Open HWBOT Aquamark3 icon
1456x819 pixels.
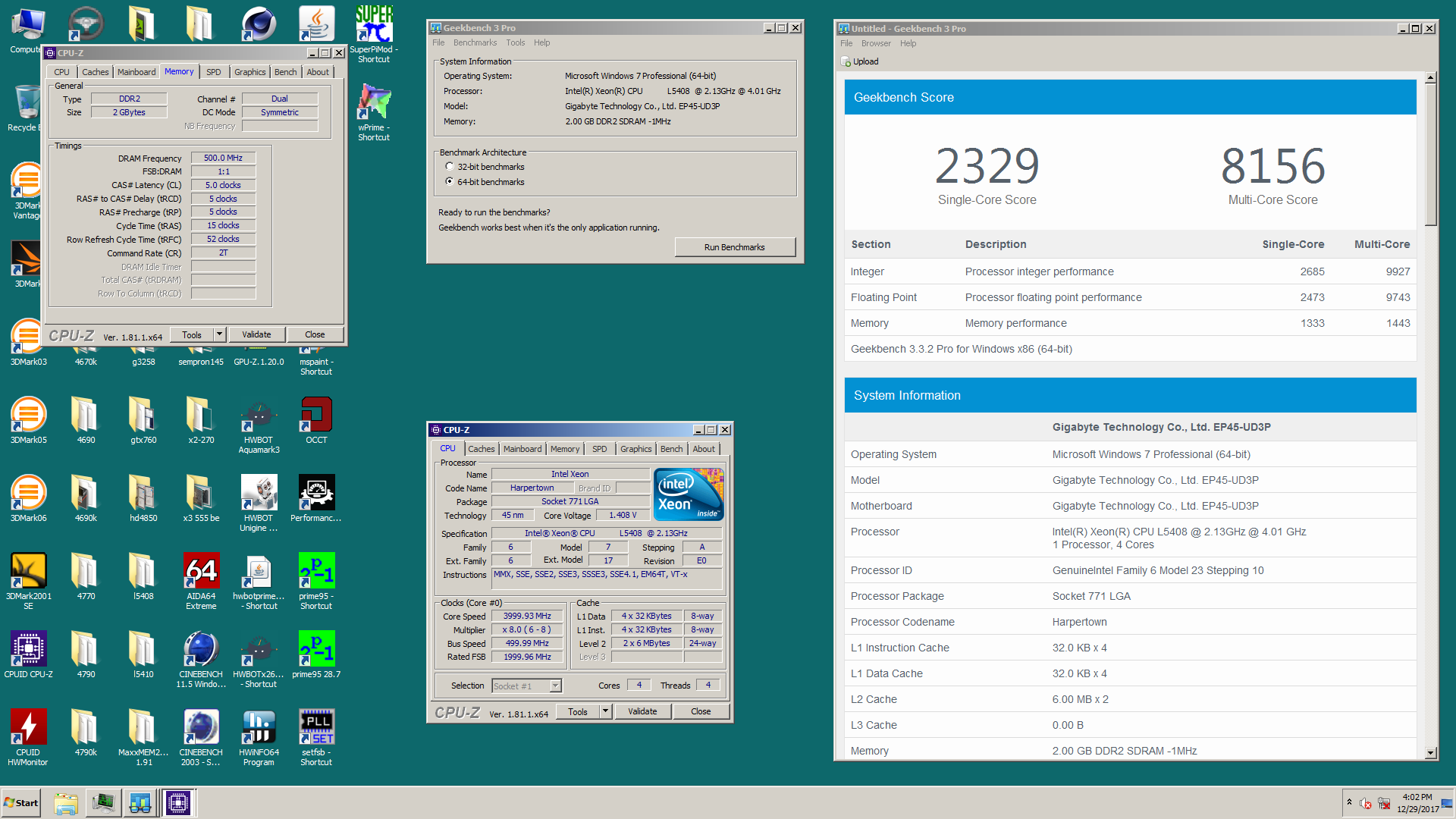[259, 415]
